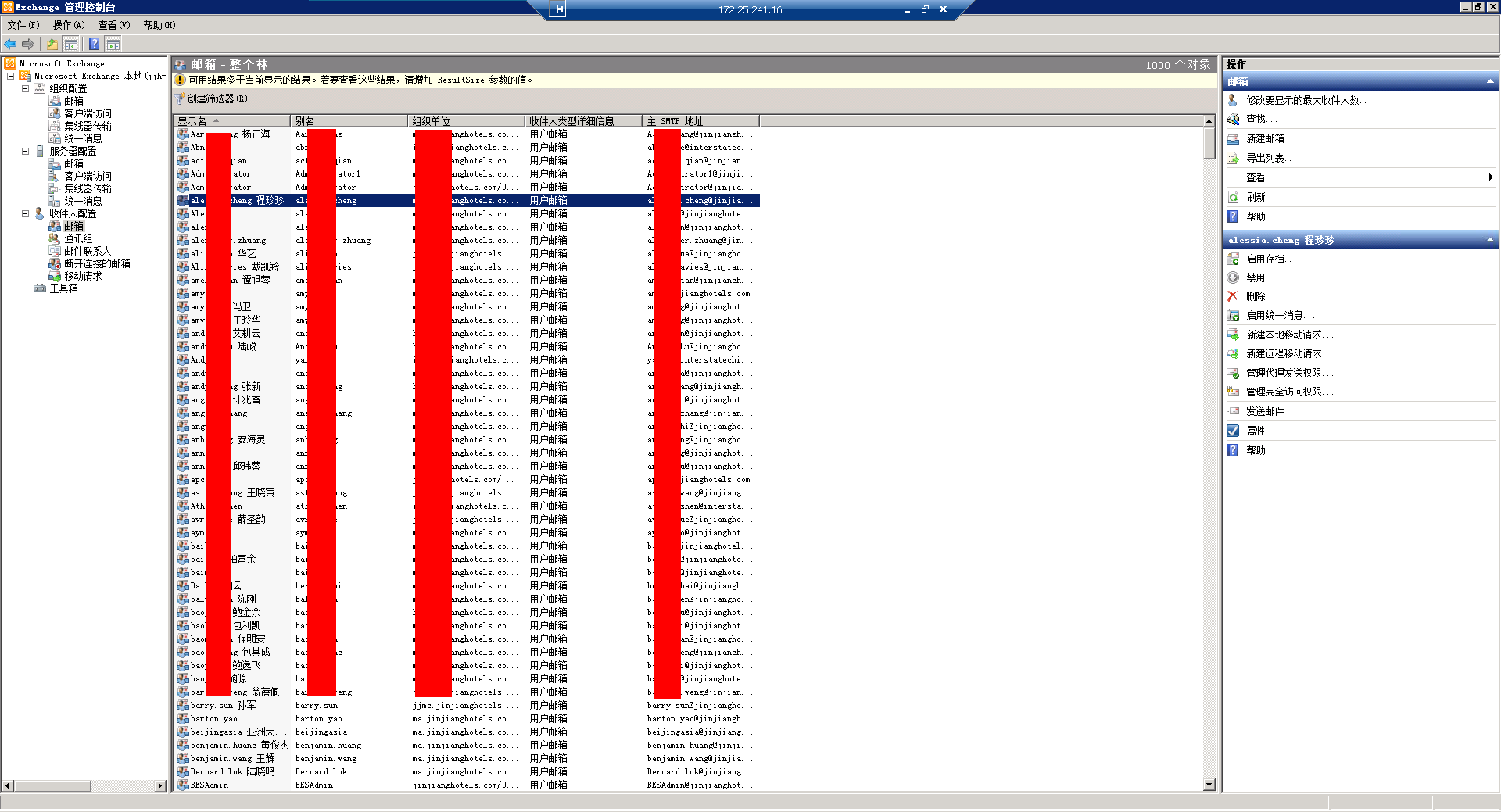Click the 查找 binoculars icon
This screenshot has width=1501, height=812.
(1233, 119)
